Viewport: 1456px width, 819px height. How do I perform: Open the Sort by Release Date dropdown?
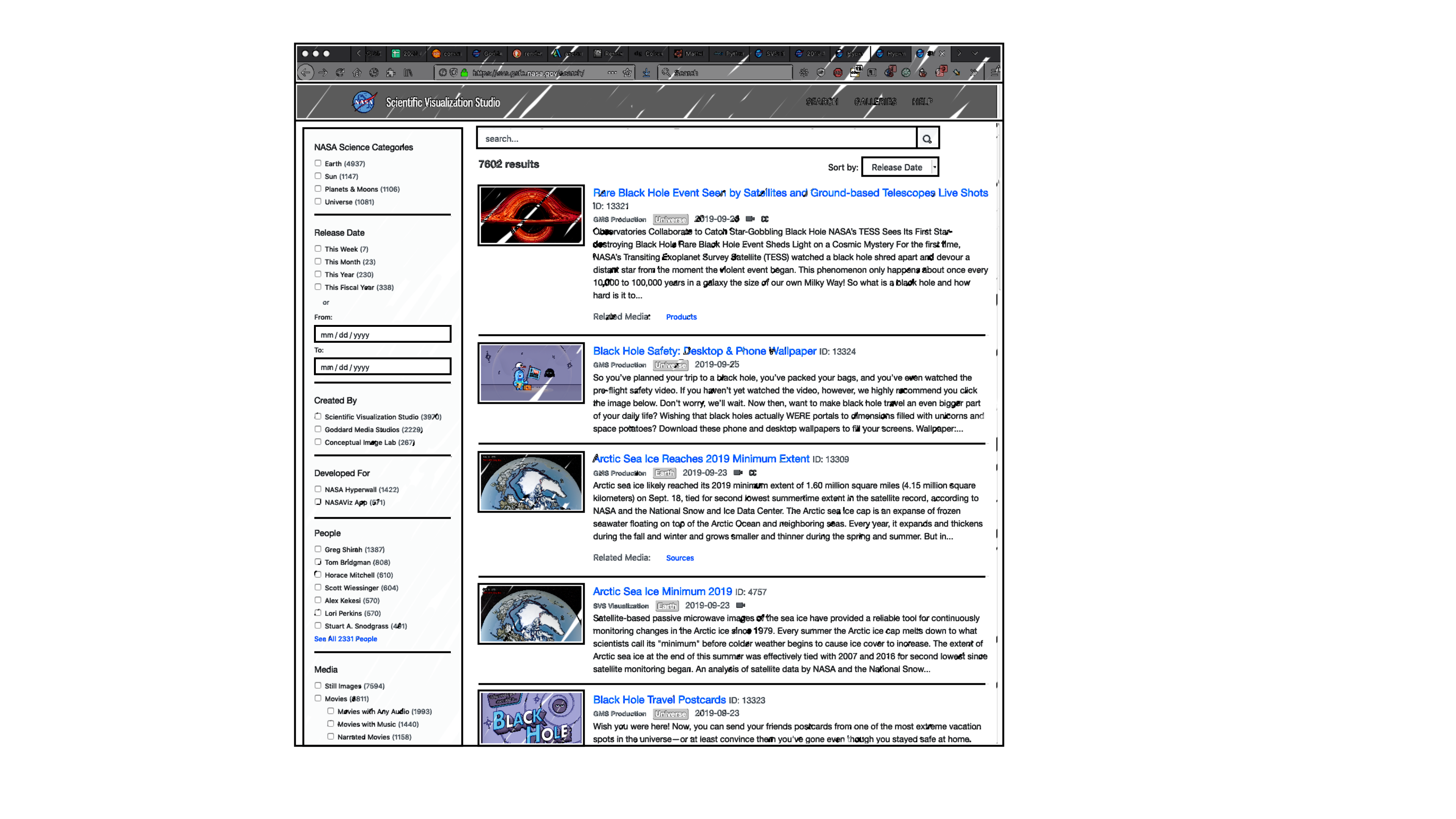pos(900,167)
